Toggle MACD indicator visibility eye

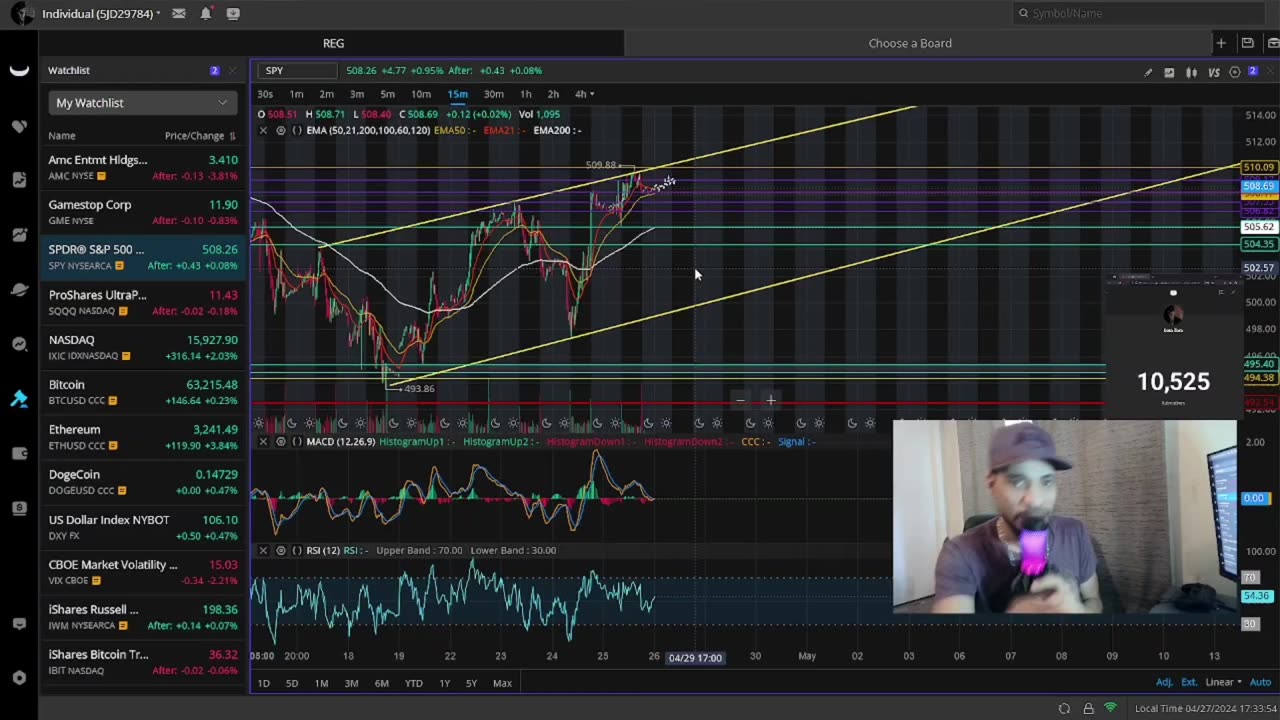pyautogui.click(x=280, y=441)
